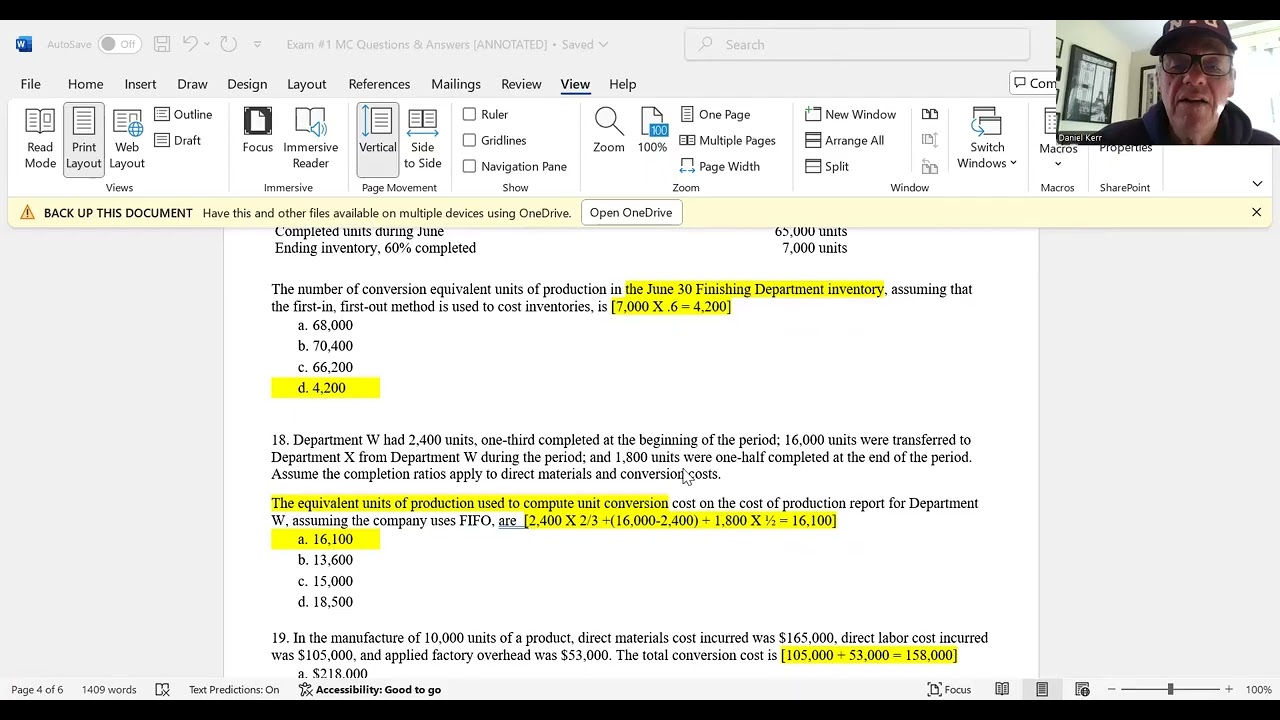Click word count 1409 words

(x=109, y=689)
